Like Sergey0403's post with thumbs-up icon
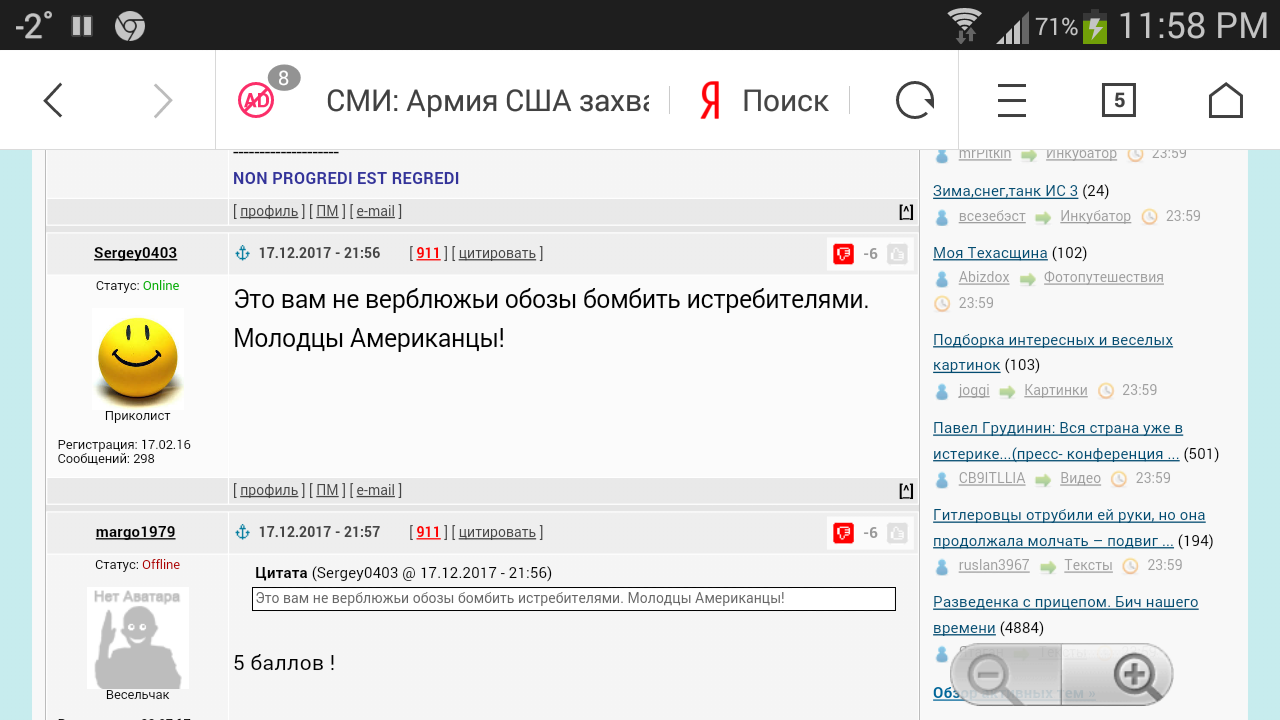The width and height of the screenshot is (1280, 720). click(x=897, y=254)
